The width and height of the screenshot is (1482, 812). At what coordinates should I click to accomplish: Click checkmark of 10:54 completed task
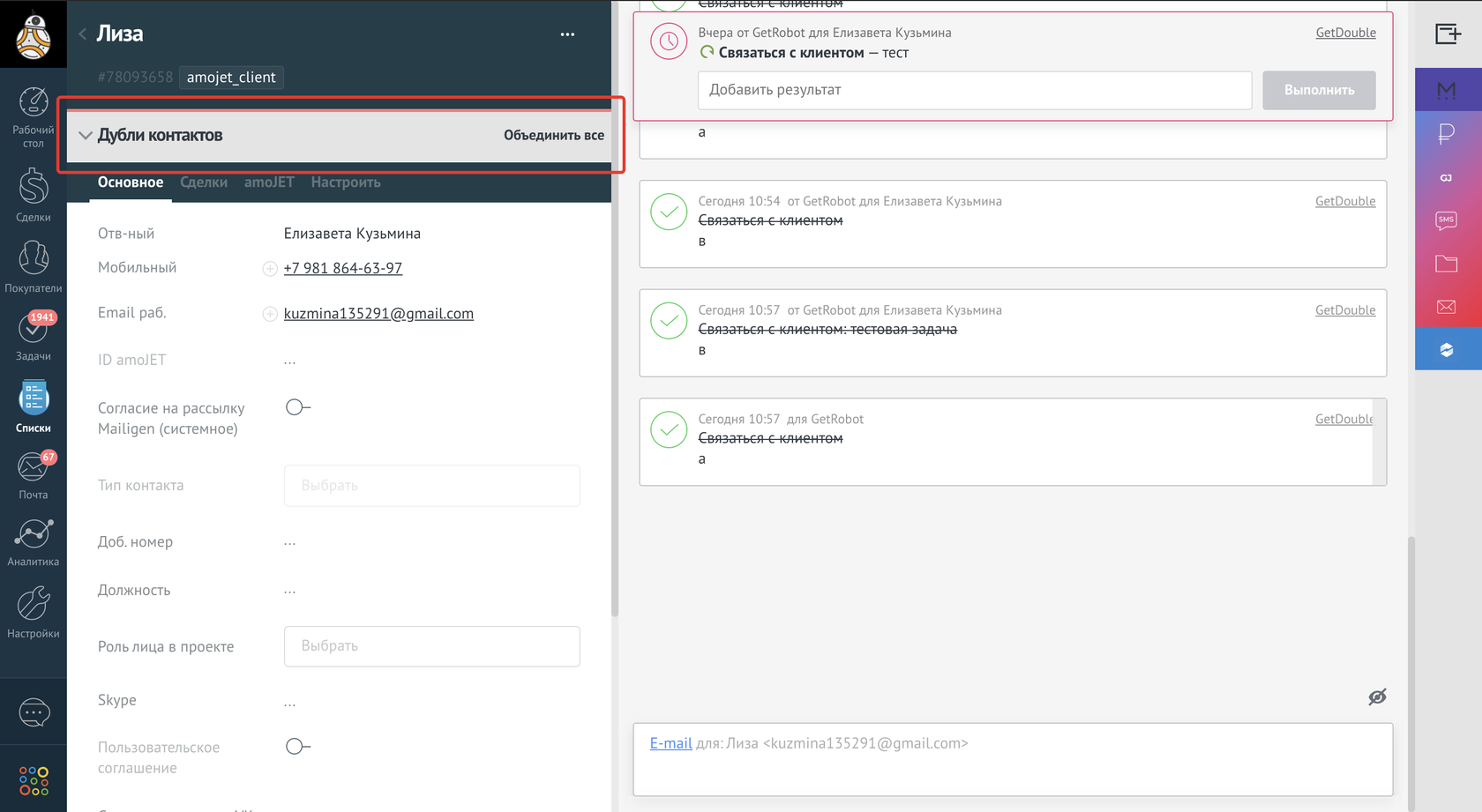tap(669, 212)
